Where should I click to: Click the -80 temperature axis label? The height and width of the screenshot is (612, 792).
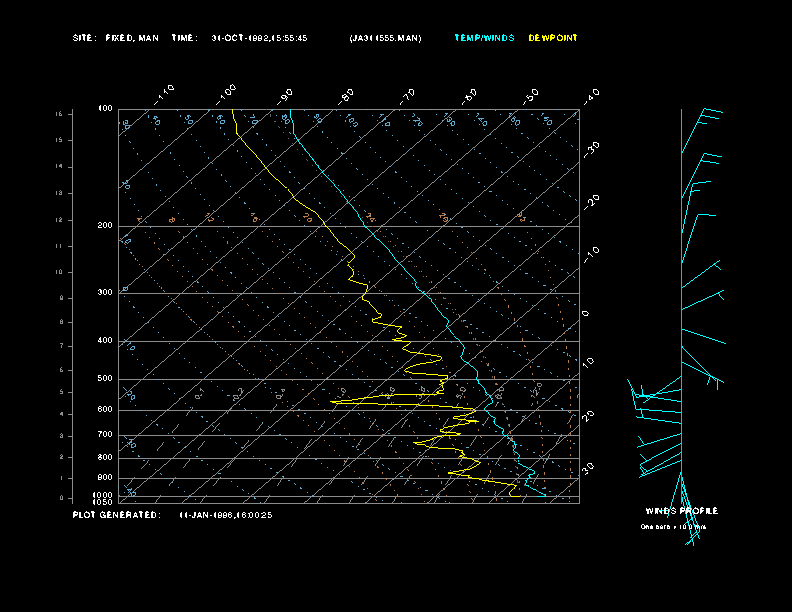[345, 96]
